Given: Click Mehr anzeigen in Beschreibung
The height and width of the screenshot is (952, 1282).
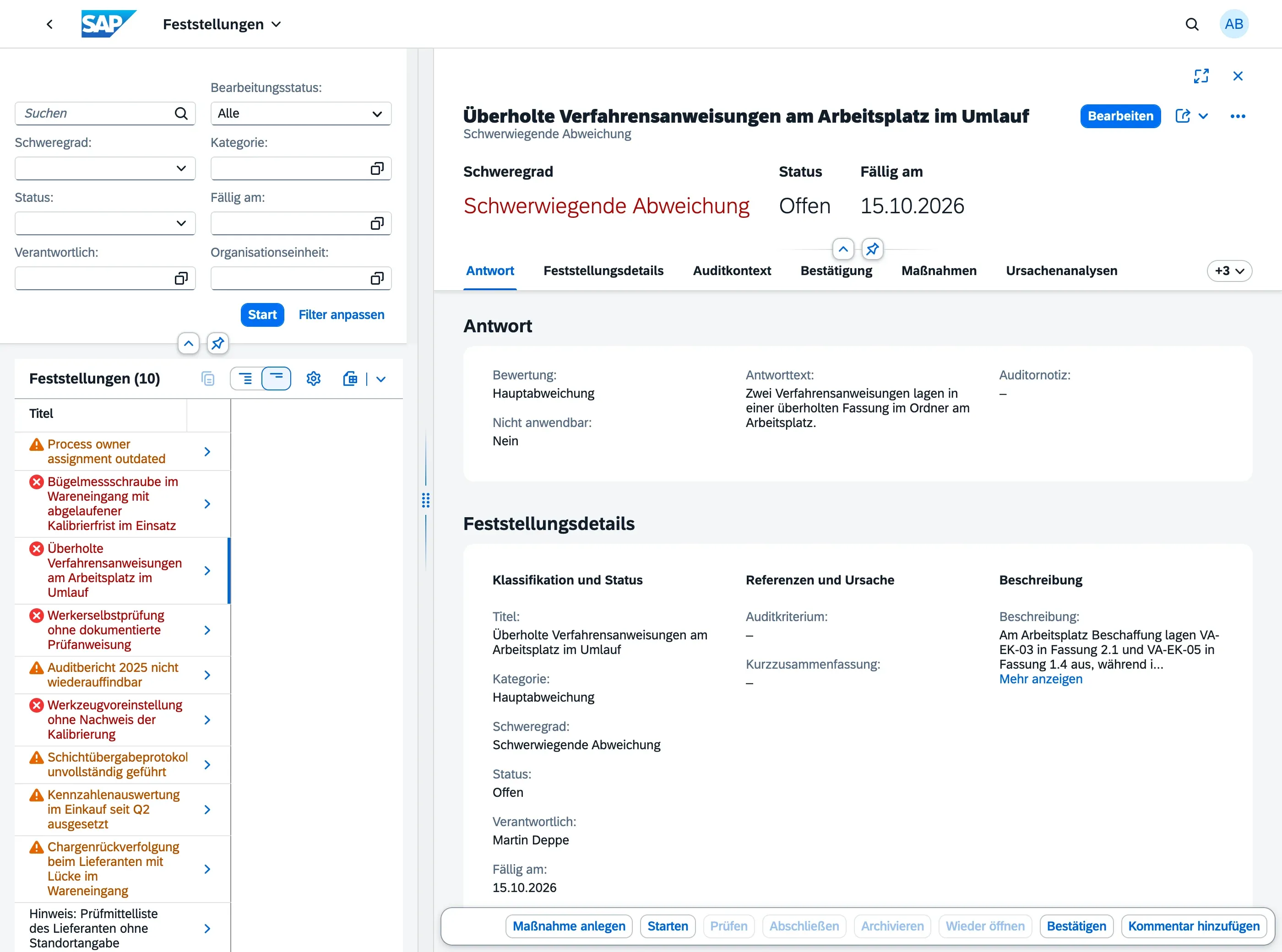Looking at the screenshot, I should (x=1040, y=679).
